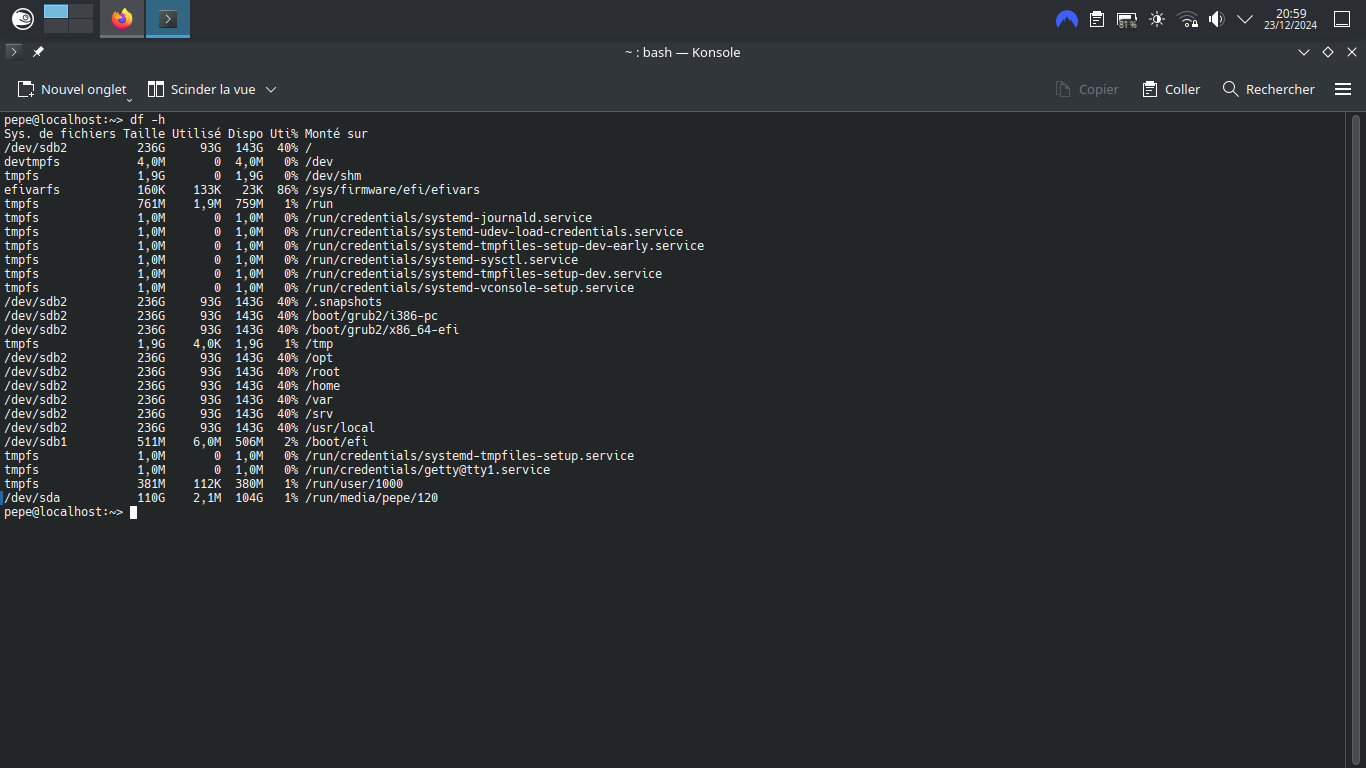
Task: Check the battery status tray icon
Action: pos(1127,19)
